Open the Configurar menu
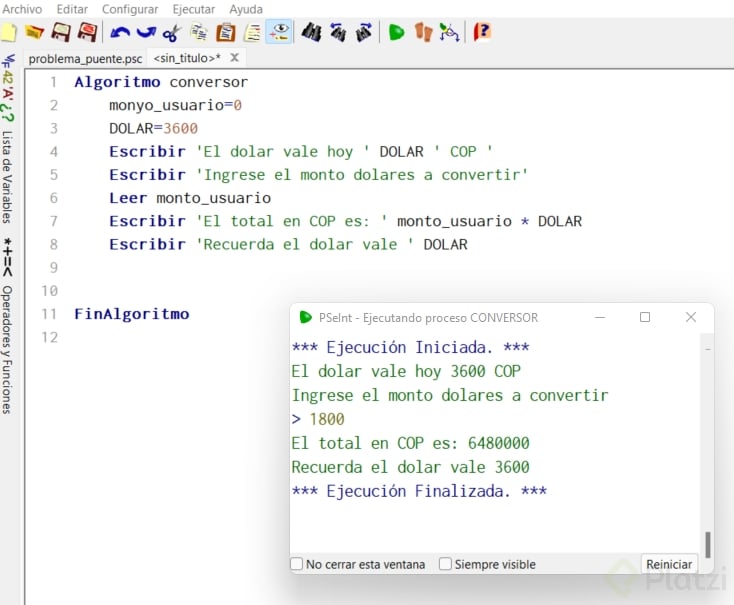 (x=130, y=9)
